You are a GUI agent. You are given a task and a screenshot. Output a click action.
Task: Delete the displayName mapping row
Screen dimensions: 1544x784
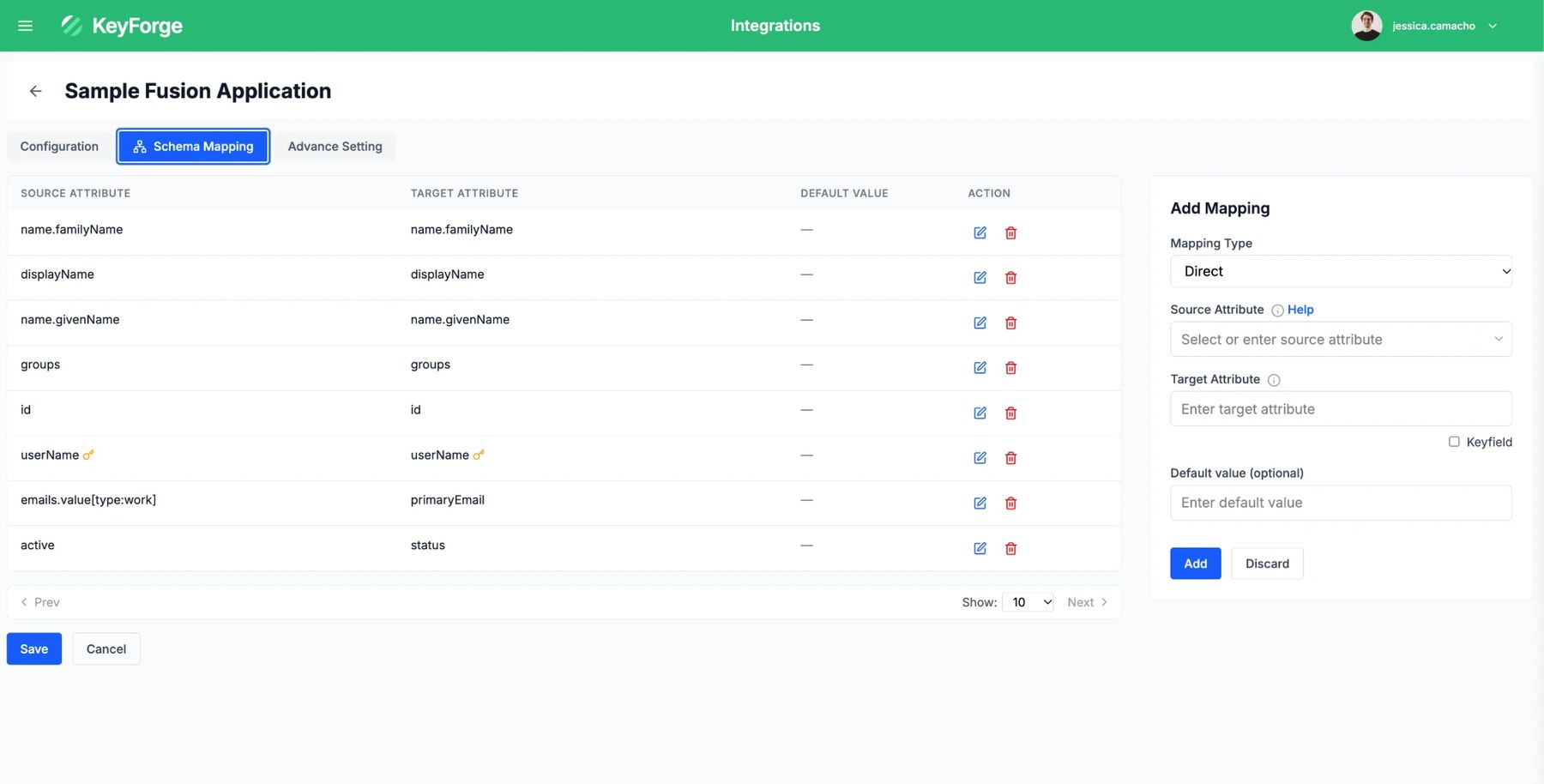click(x=1010, y=278)
